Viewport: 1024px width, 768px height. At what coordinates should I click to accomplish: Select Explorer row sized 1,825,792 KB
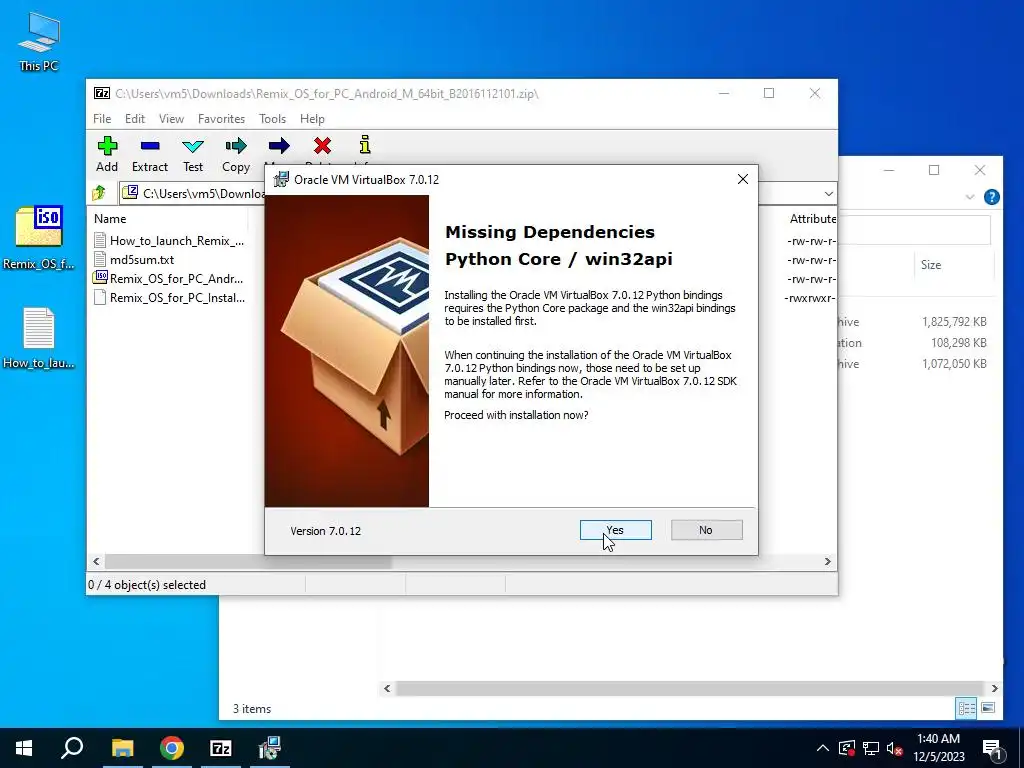(x=916, y=322)
